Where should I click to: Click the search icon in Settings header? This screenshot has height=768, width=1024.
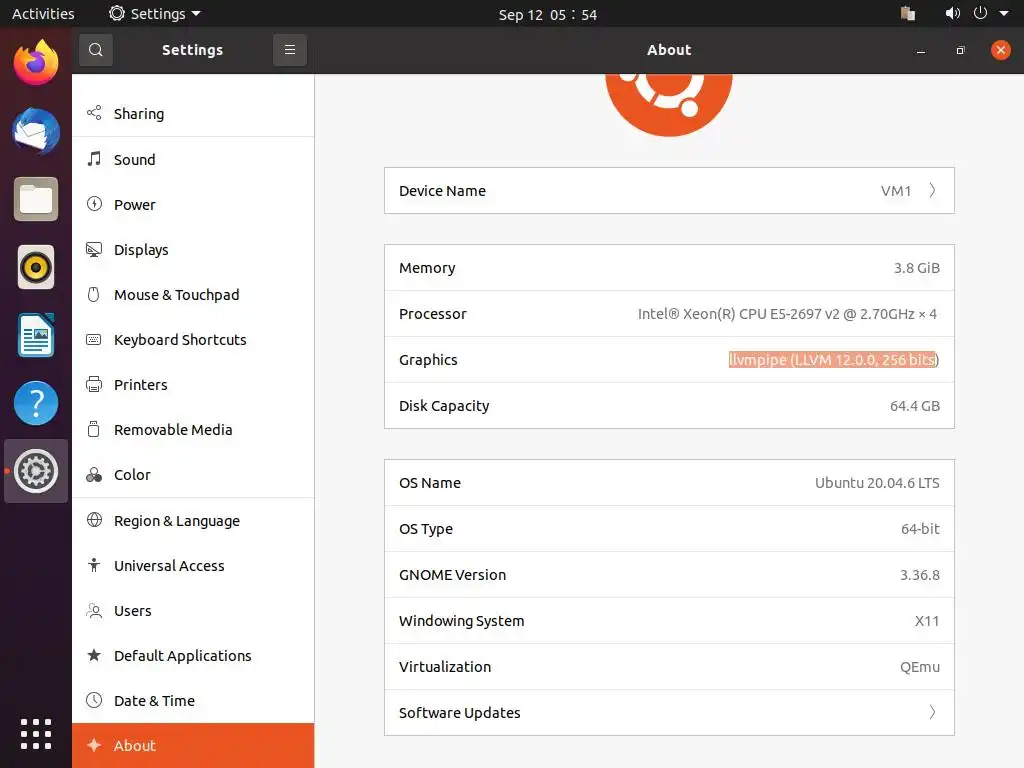(x=95, y=50)
